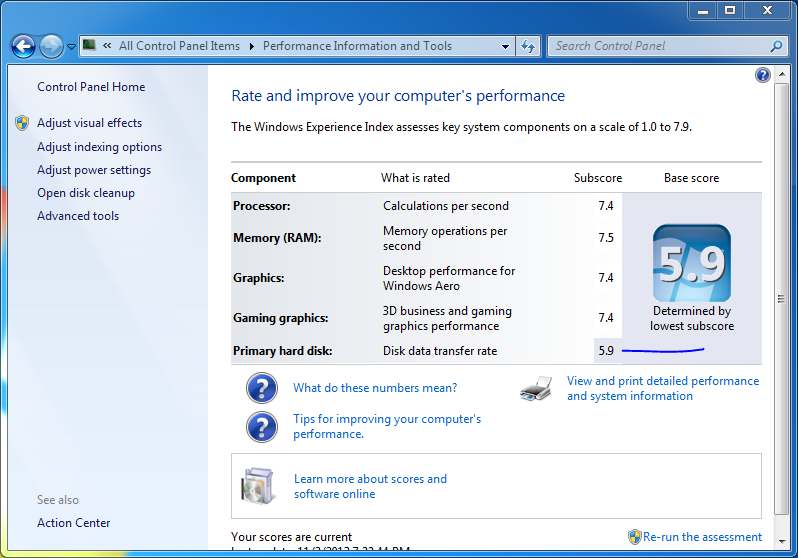
Task: Click the printer icon
Action: click(536, 388)
